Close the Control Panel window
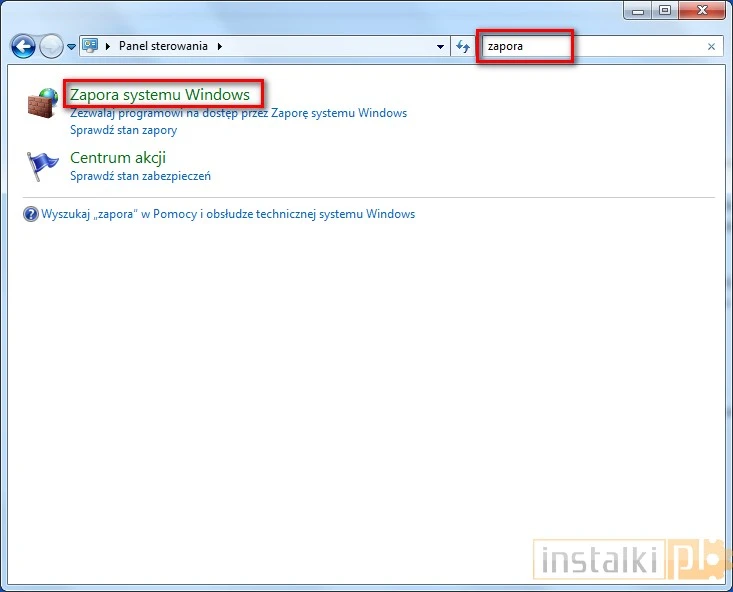Viewport: 733px width, 592px height. coord(702,10)
